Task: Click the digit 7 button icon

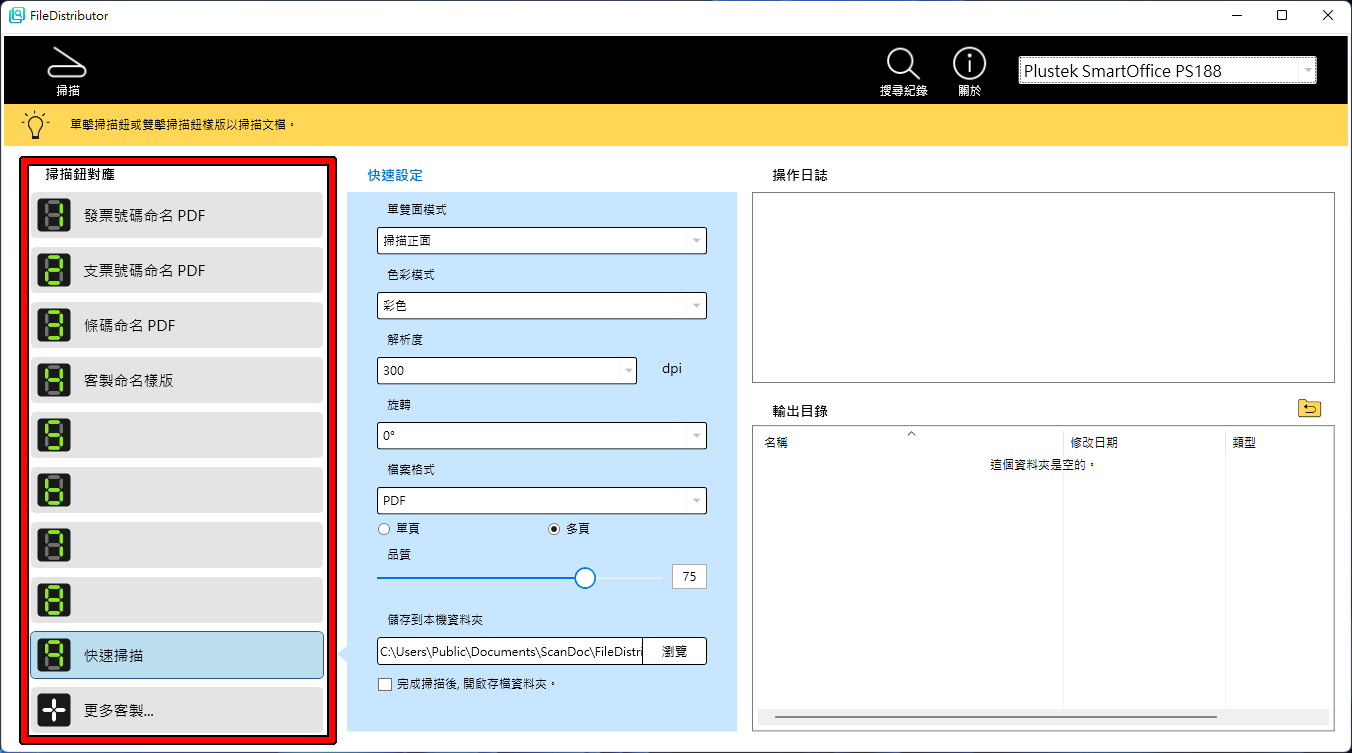Action: [54, 545]
